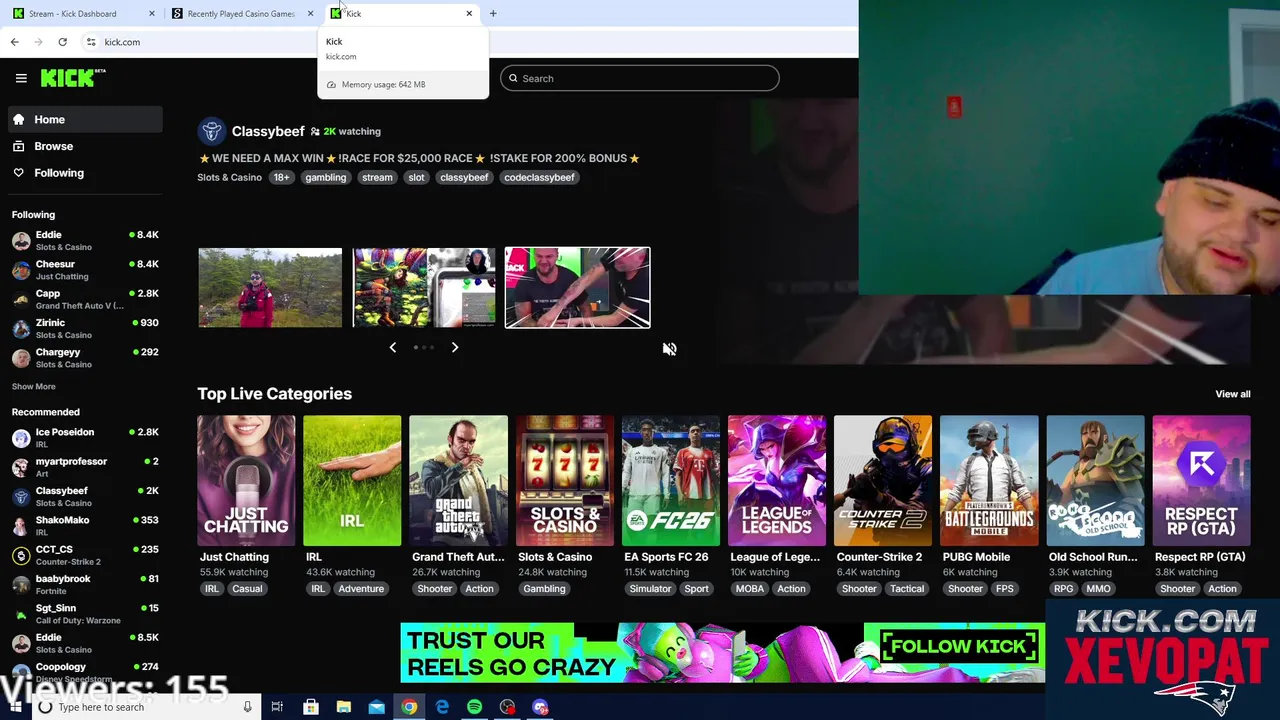This screenshot has width=1280, height=720.
Task: Open Slots & Casino category card
Action: [x=564, y=480]
